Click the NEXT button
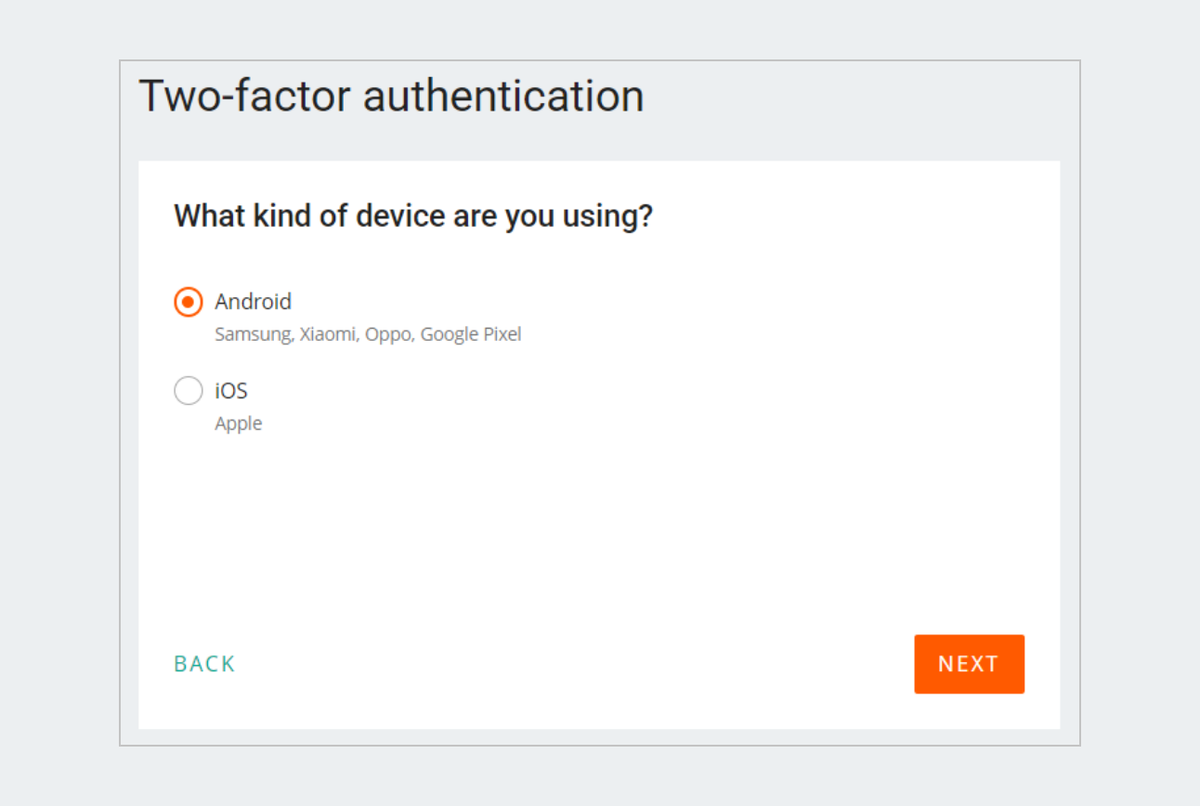Image resolution: width=1200 pixels, height=806 pixels. tap(969, 664)
